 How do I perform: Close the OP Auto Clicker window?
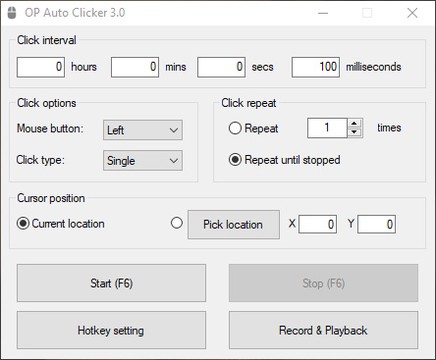click(412, 13)
